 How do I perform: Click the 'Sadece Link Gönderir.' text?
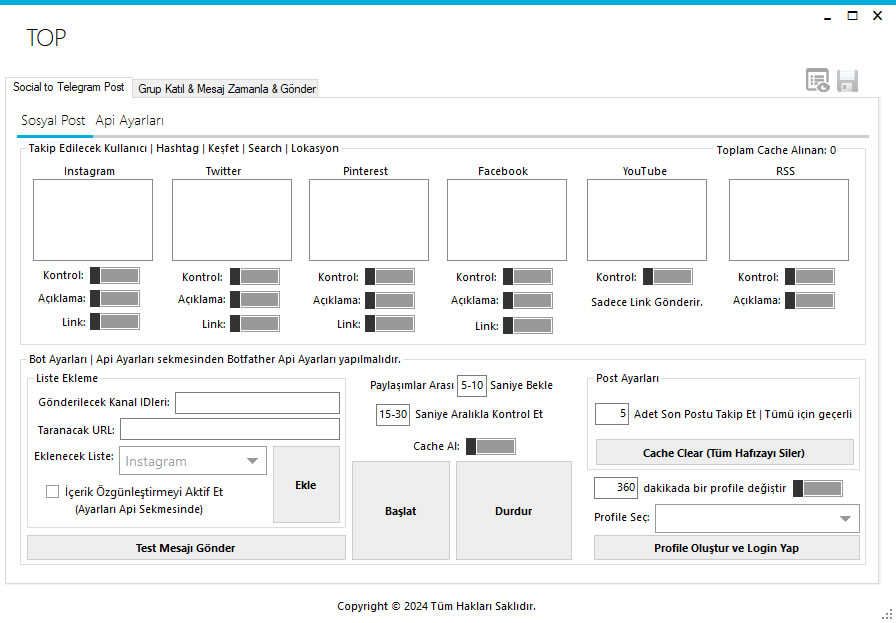tap(647, 302)
